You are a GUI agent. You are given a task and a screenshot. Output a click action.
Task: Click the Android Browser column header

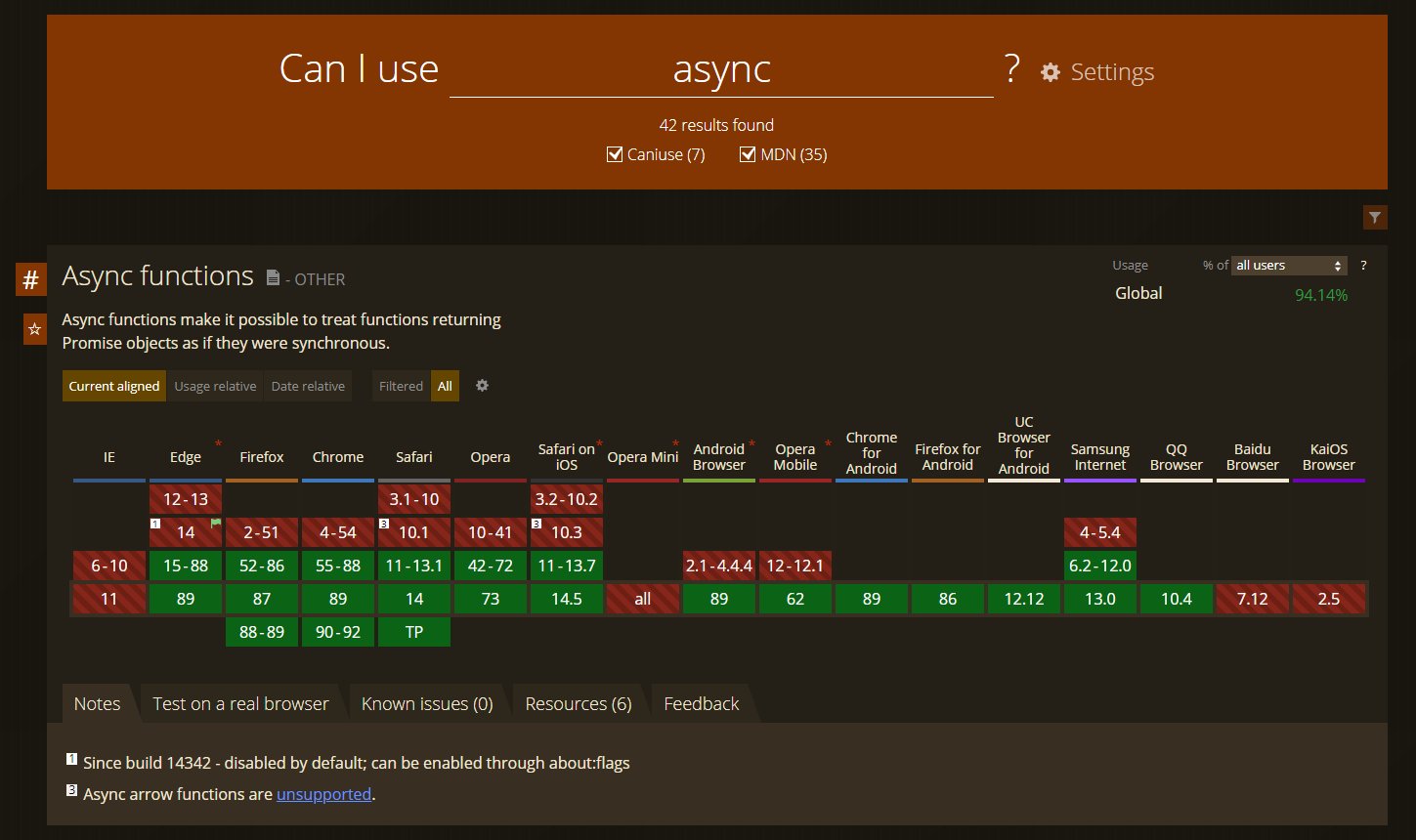coord(719,457)
